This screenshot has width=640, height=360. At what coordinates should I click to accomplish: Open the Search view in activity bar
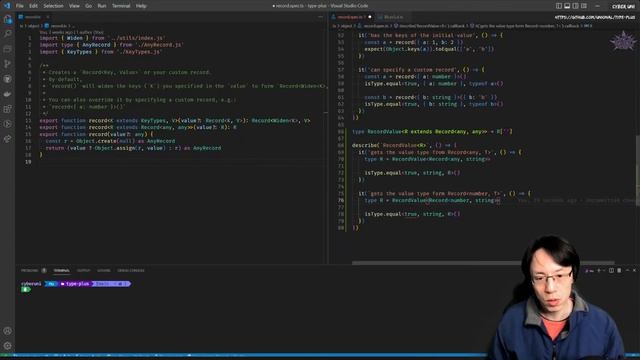pos(7,34)
